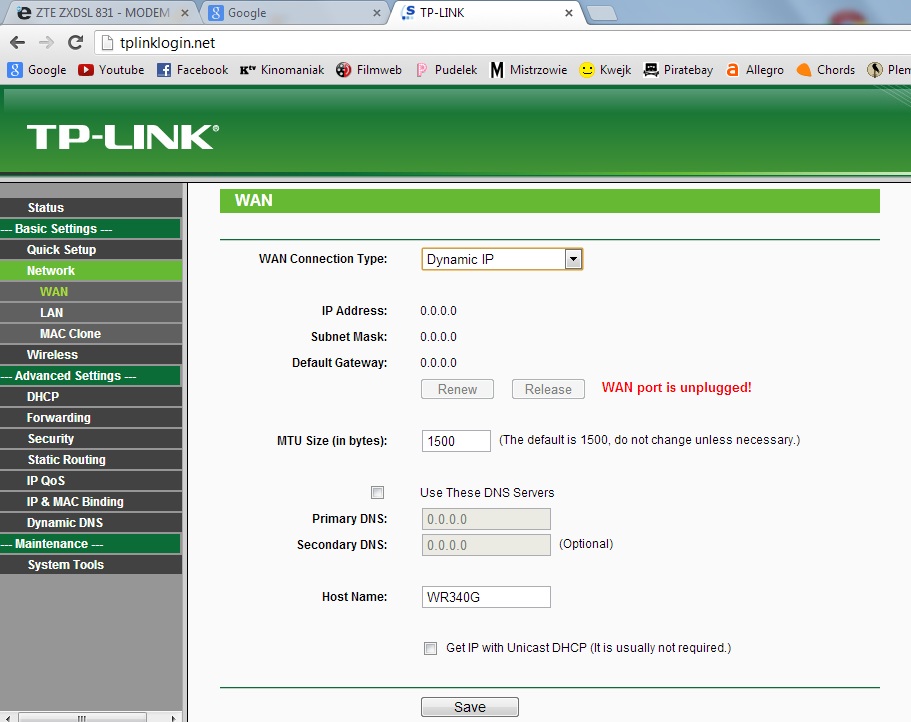Screen dimensions: 911x722
Task: Open the Filmweb bookmark
Action: [368, 70]
